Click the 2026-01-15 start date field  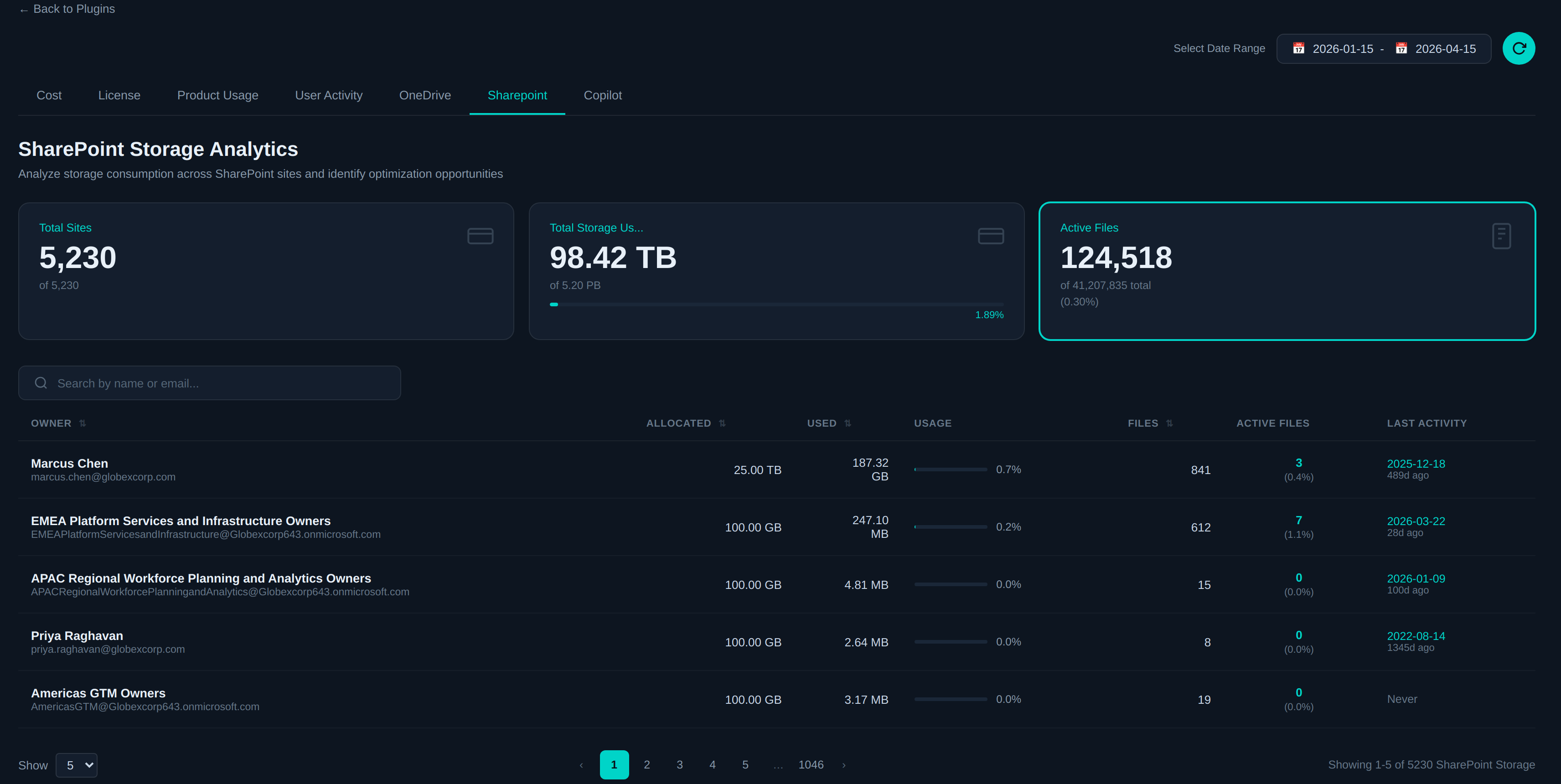point(1342,48)
